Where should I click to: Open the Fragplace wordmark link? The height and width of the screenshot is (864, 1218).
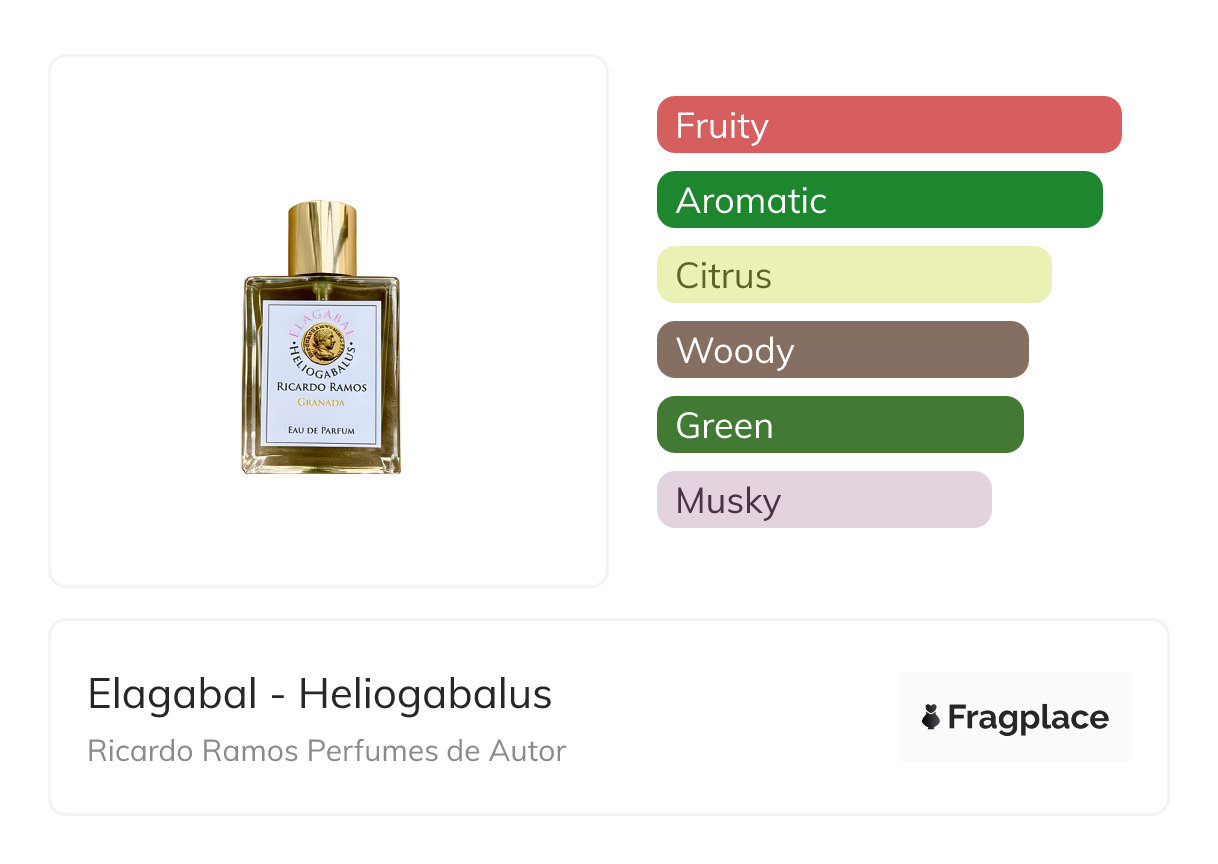[x=1028, y=718]
